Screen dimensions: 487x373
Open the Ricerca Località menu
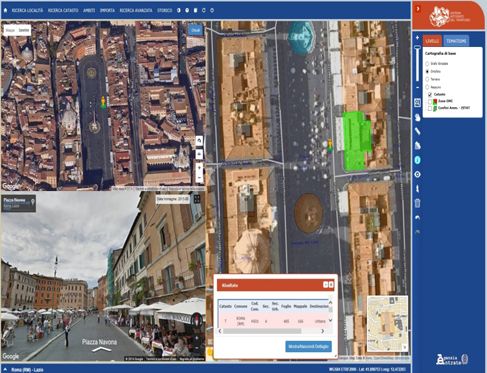[27, 10]
